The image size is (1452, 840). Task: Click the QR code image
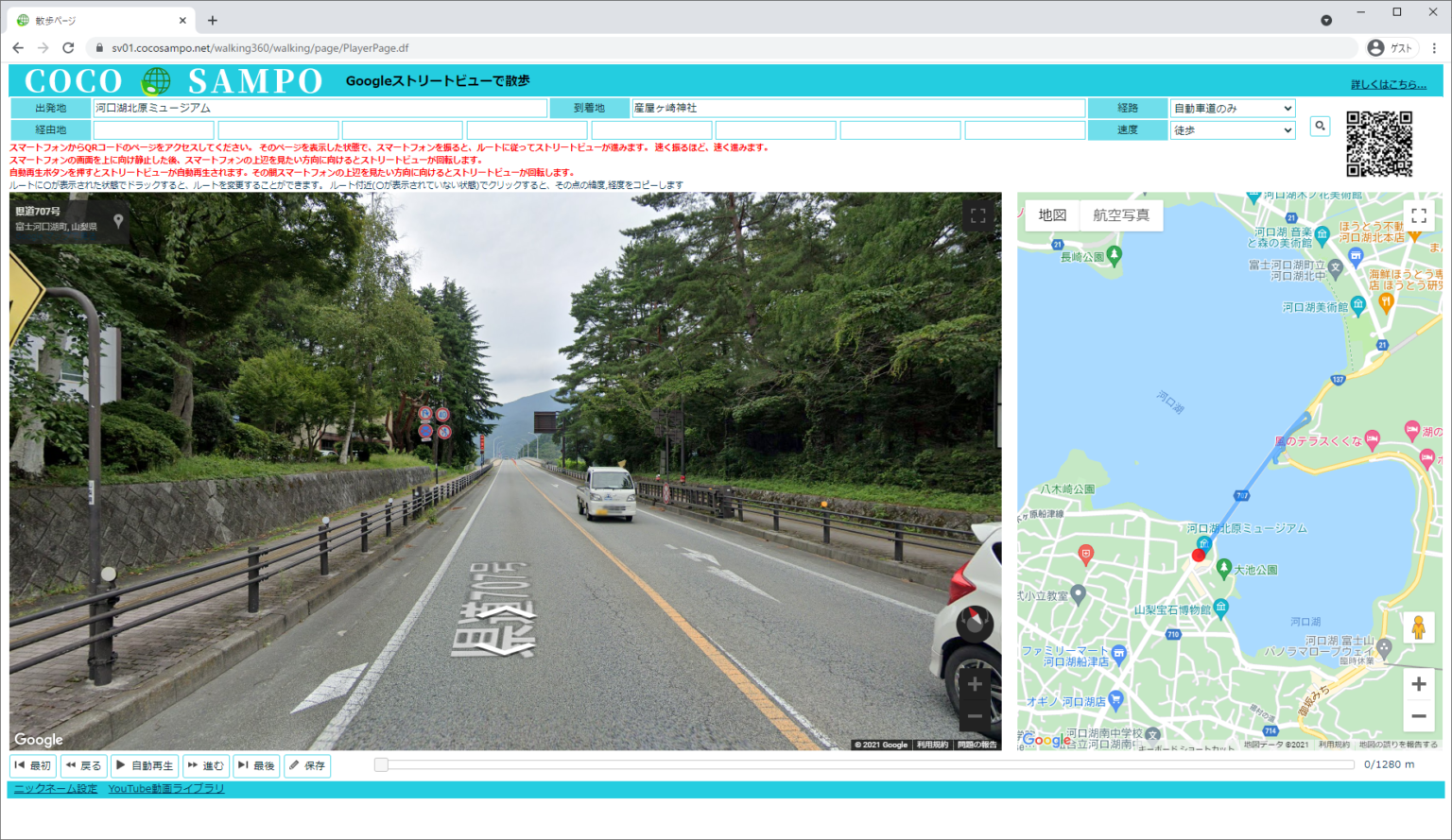tap(1379, 144)
